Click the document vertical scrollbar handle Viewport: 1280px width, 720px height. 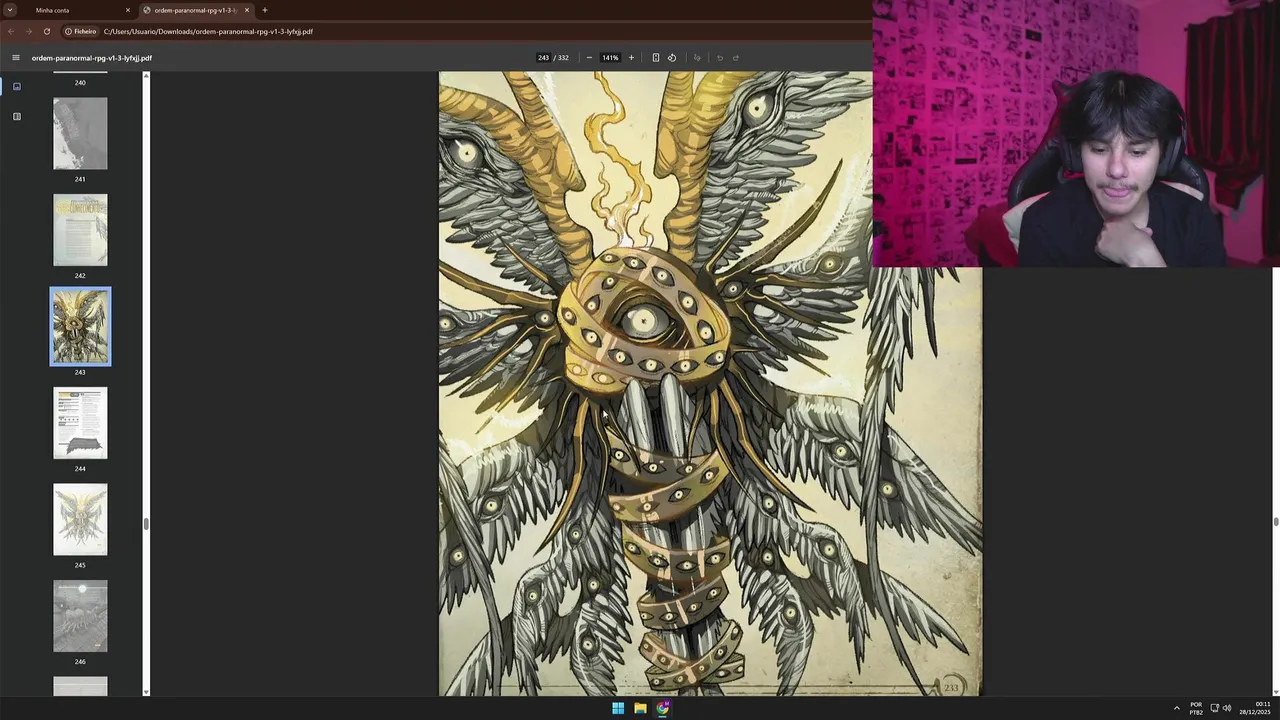click(x=1276, y=522)
